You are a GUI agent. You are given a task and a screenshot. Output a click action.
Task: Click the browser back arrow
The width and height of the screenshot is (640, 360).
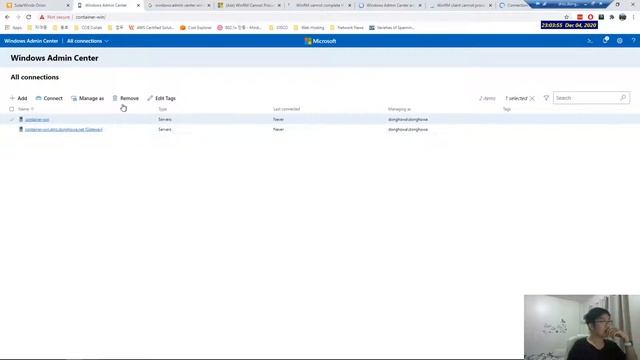(x=7, y=17)
